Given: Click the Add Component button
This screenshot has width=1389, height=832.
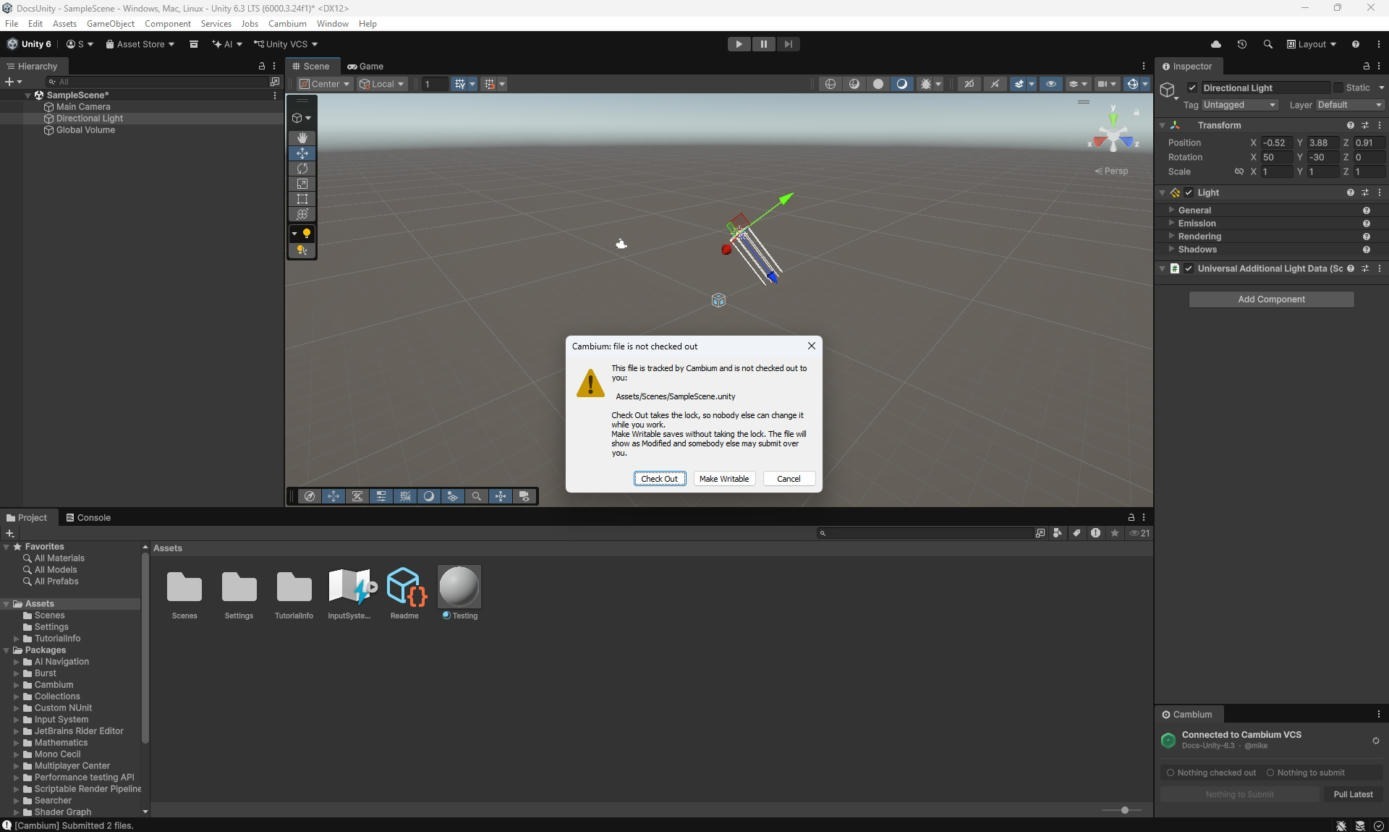Looking at the screenshot, I should pos(1271,299).
